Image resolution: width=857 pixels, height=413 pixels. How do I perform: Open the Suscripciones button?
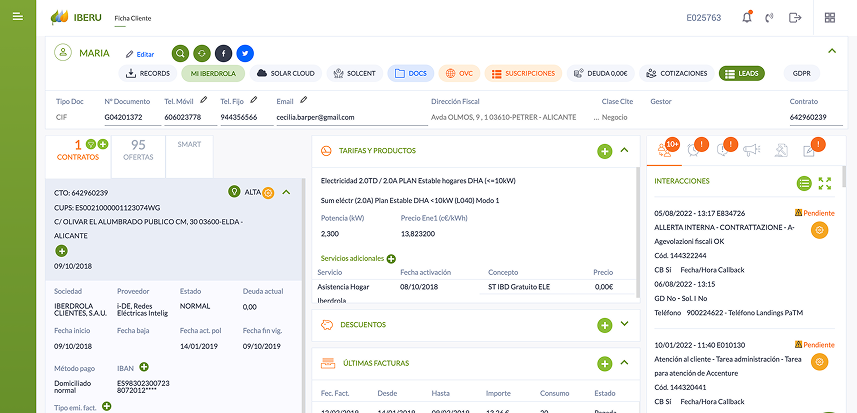(x=523, y=73)
